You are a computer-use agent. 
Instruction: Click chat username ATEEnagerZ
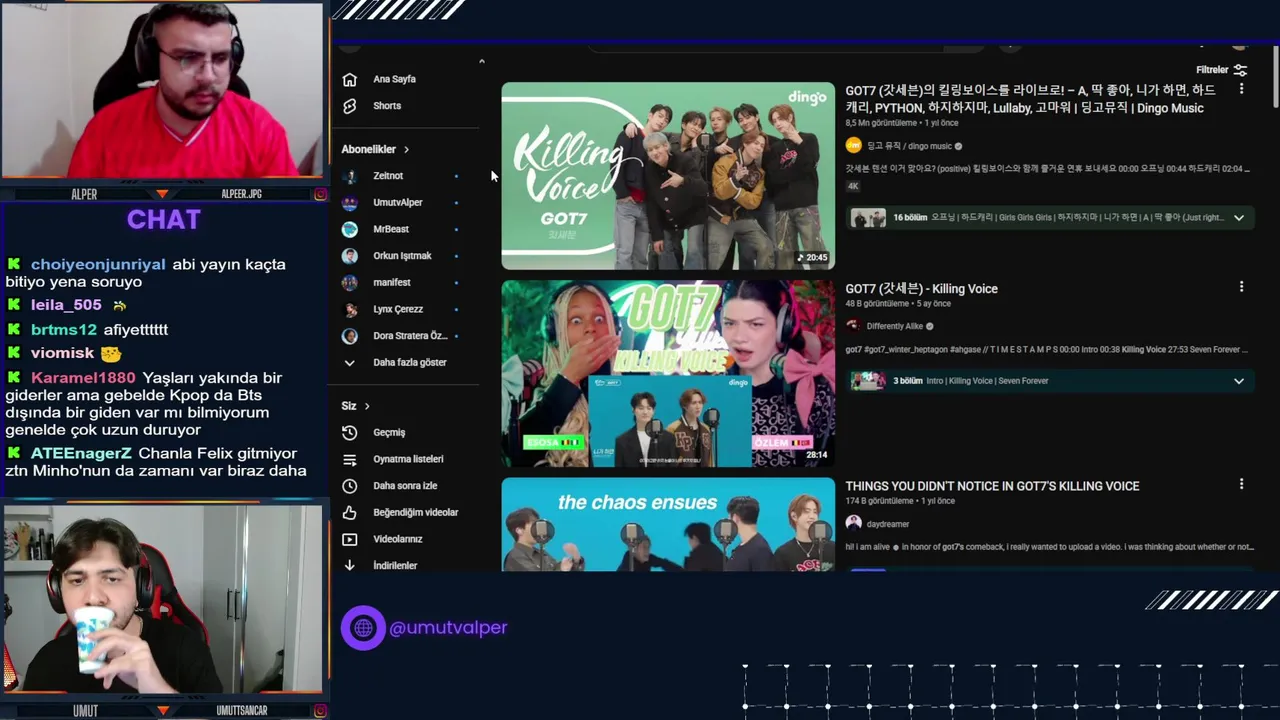82,454
